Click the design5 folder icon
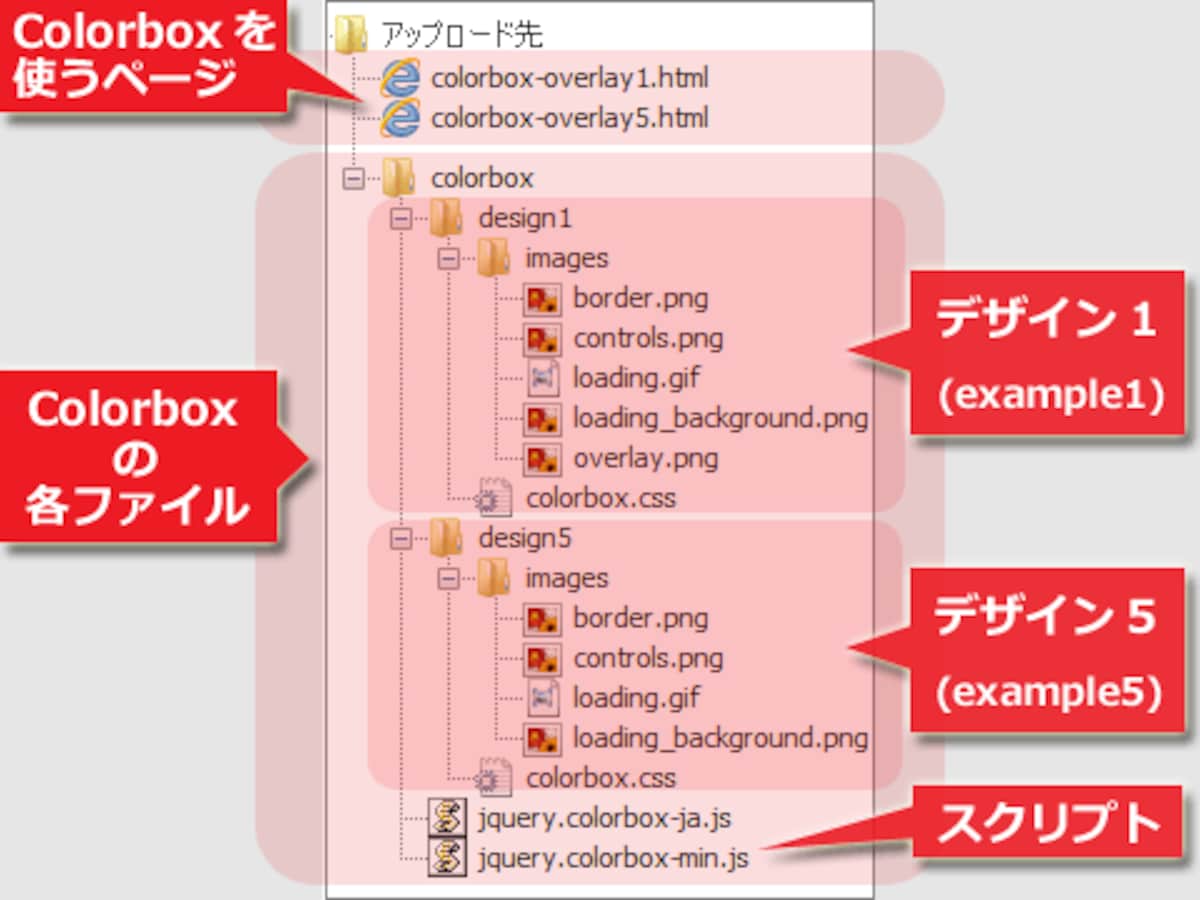 (x=446, y=537)
